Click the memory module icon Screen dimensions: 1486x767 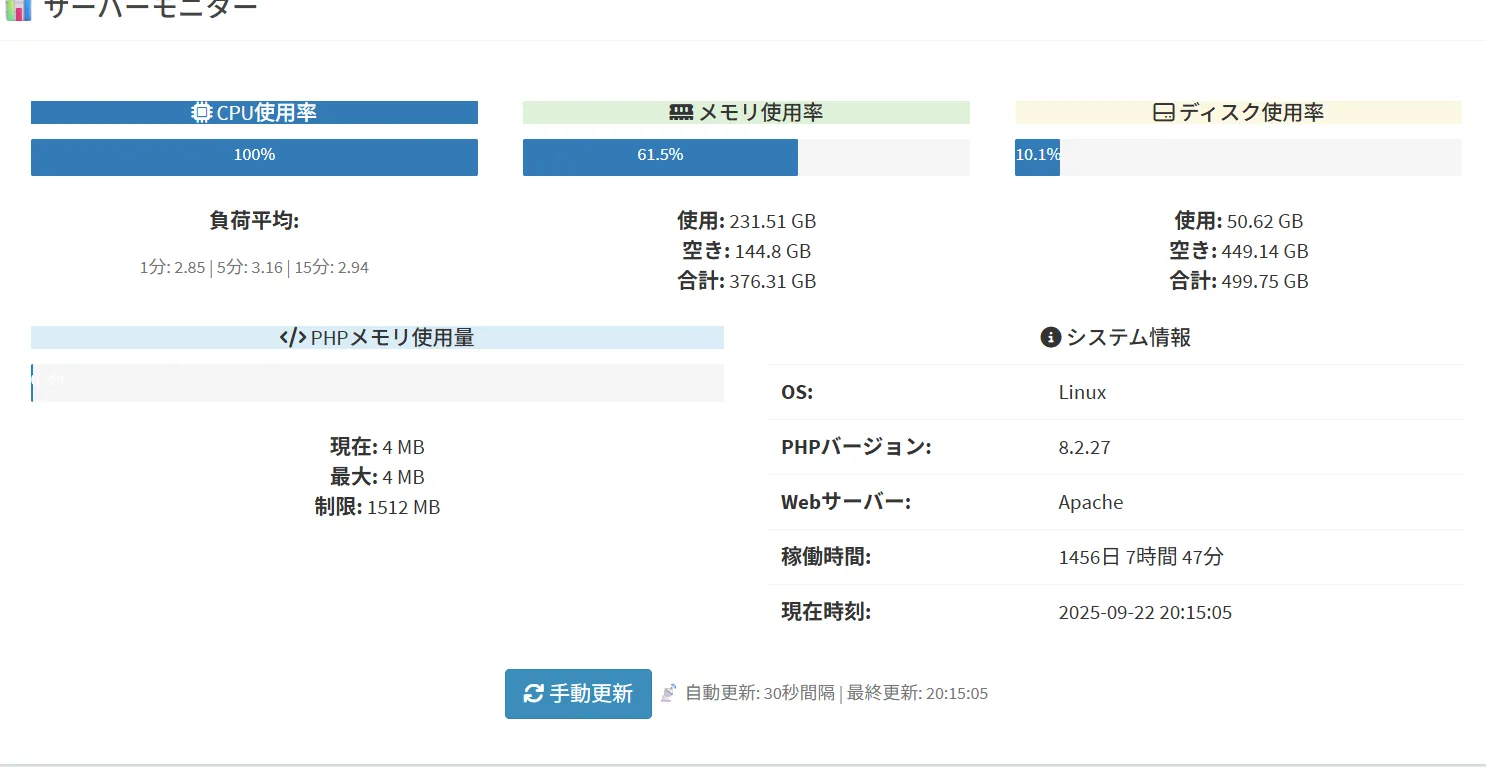[681, 113]
